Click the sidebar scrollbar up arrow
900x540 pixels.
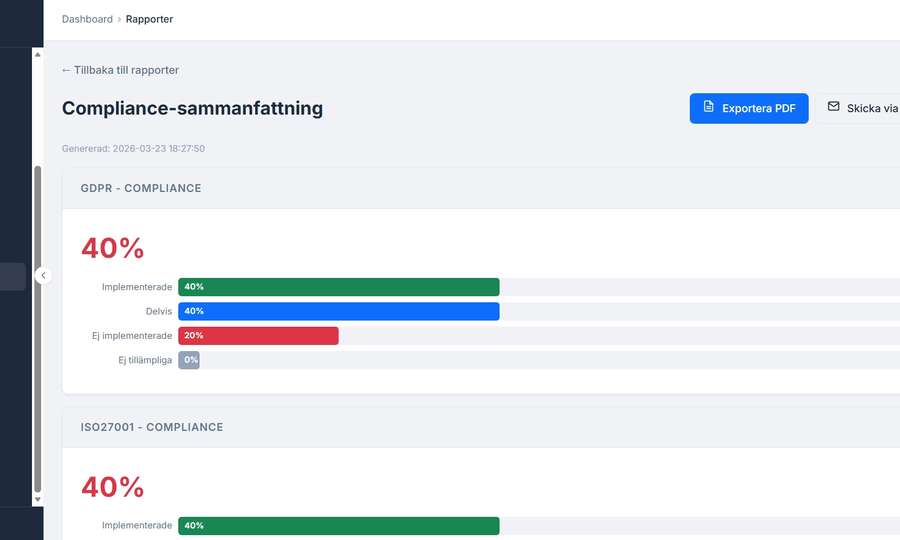pyautogui.click(x=38, y=55)
